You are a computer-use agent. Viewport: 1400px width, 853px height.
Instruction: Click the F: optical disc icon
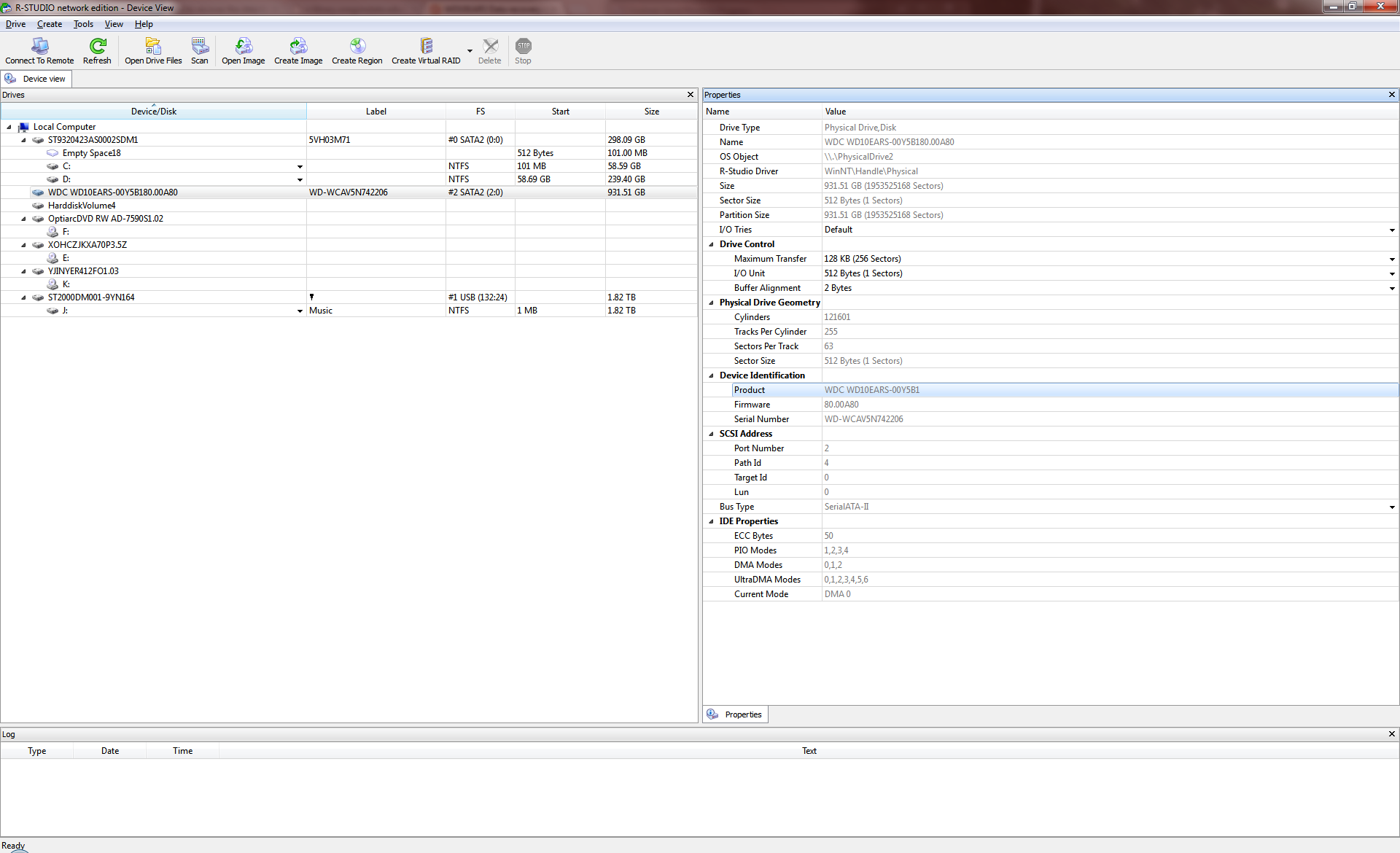pos(52,232)
